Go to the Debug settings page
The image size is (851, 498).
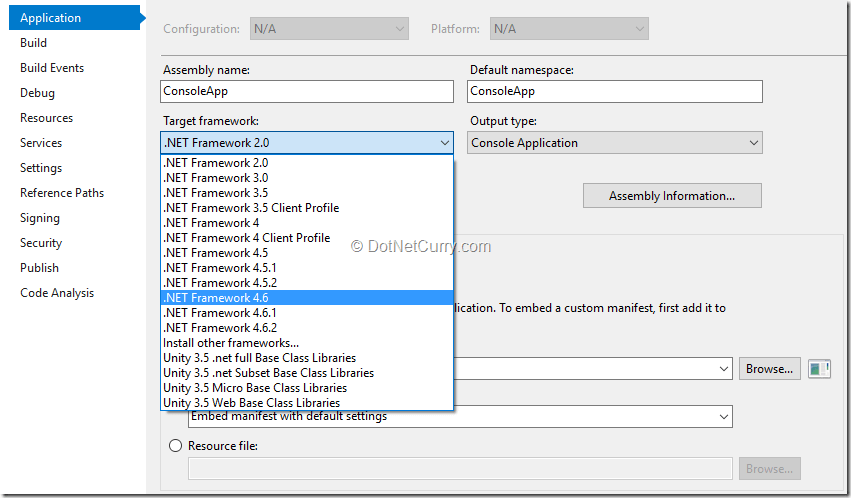pos(38,93)
